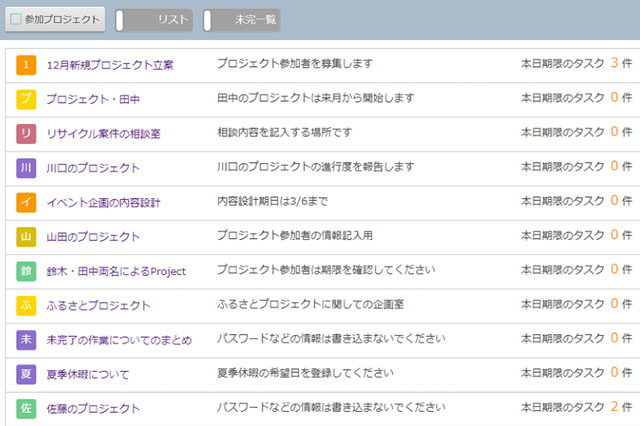The height and width of the screenshot is (426, 640).
Task: Check the 参加プロジェクト checkbox
Action: 16,19
